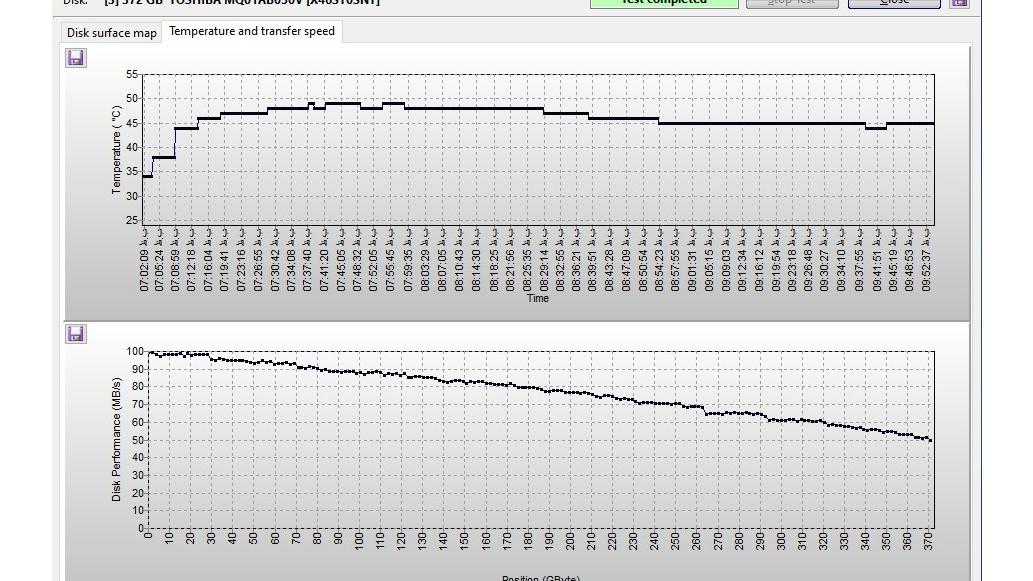This screenshot has height=581, width=1033.
Task: Click the green Test completed status bar
Action: point(663,3)
